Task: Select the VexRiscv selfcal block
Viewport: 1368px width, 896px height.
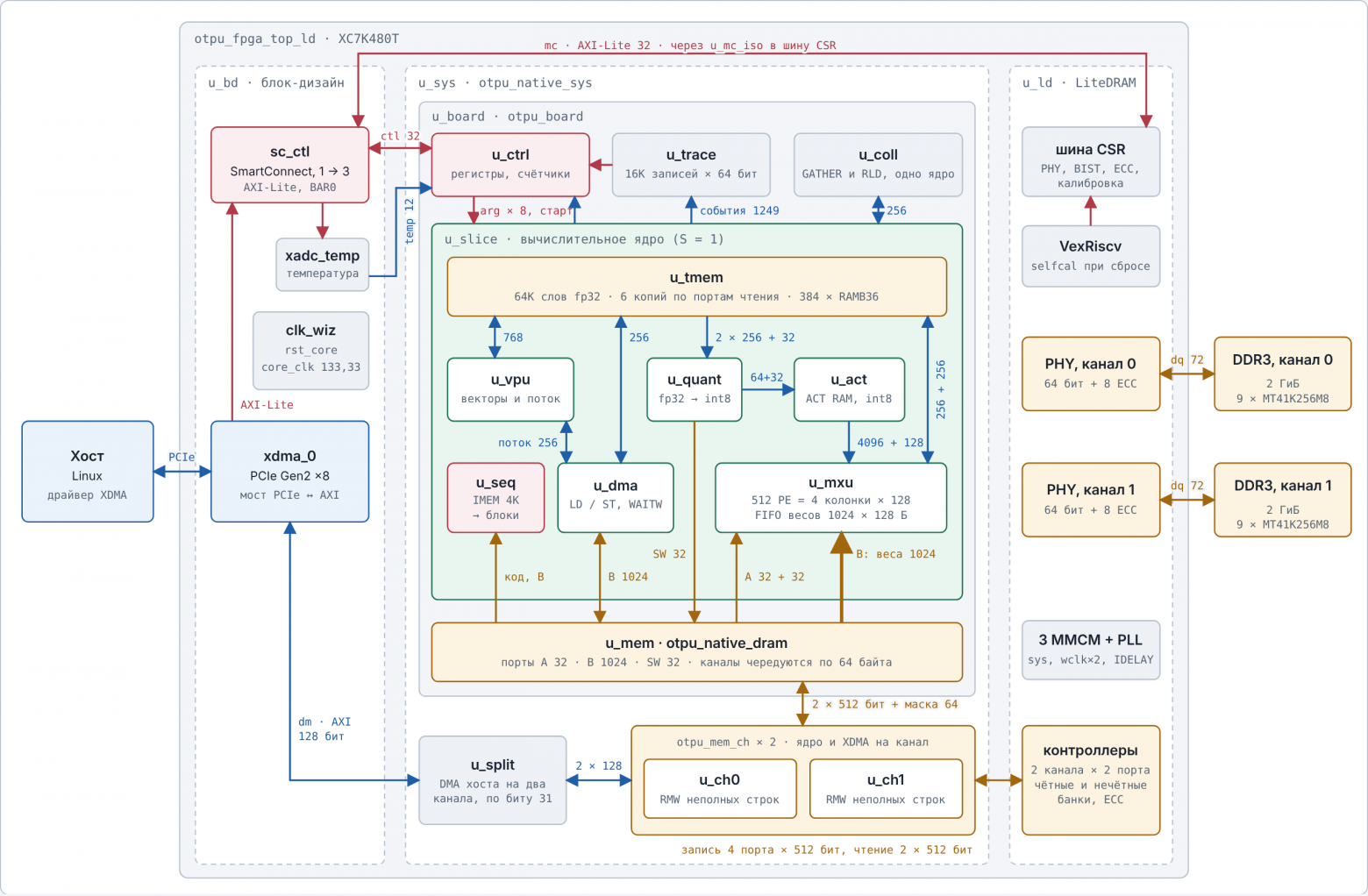Action: click(1091, 256)
